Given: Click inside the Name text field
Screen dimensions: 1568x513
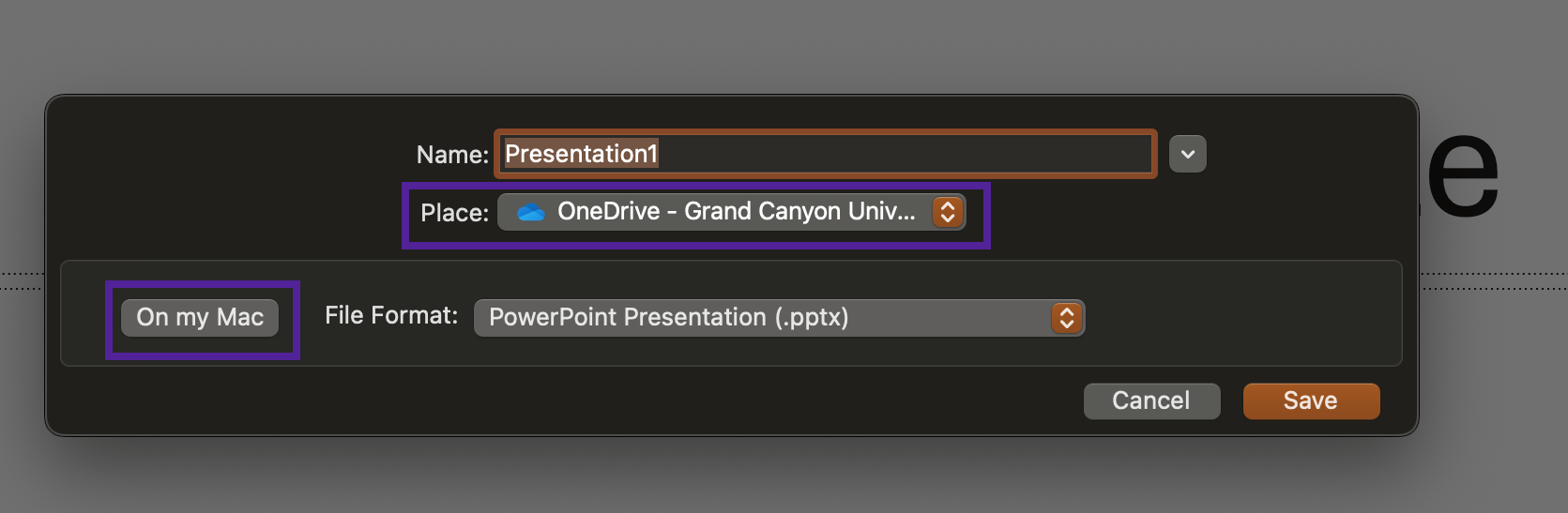Looking at the screenshot, I should (x=826, y=154).
